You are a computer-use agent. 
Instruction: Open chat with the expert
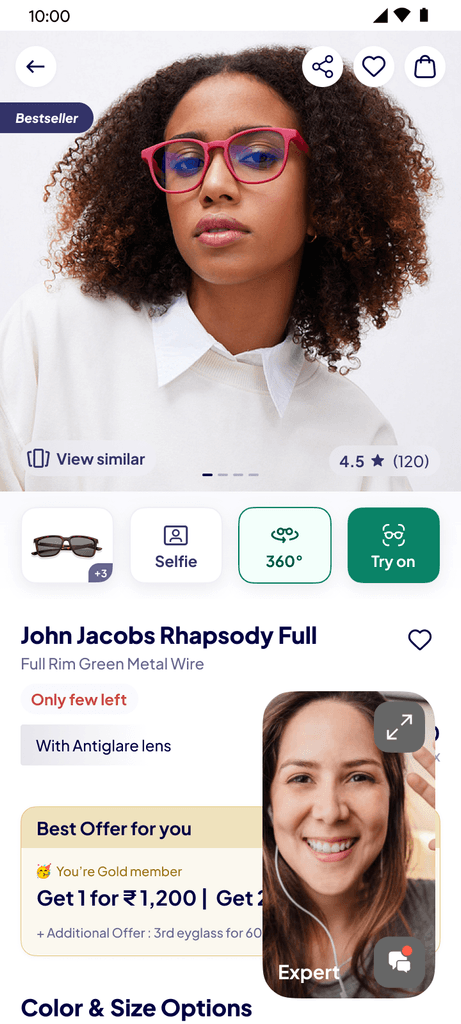[399, 962]
